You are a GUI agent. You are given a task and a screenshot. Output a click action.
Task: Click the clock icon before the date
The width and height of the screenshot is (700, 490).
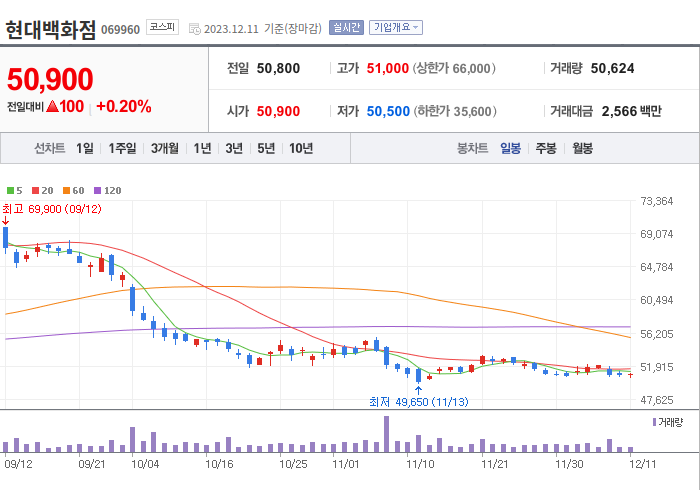pos(195,29)
